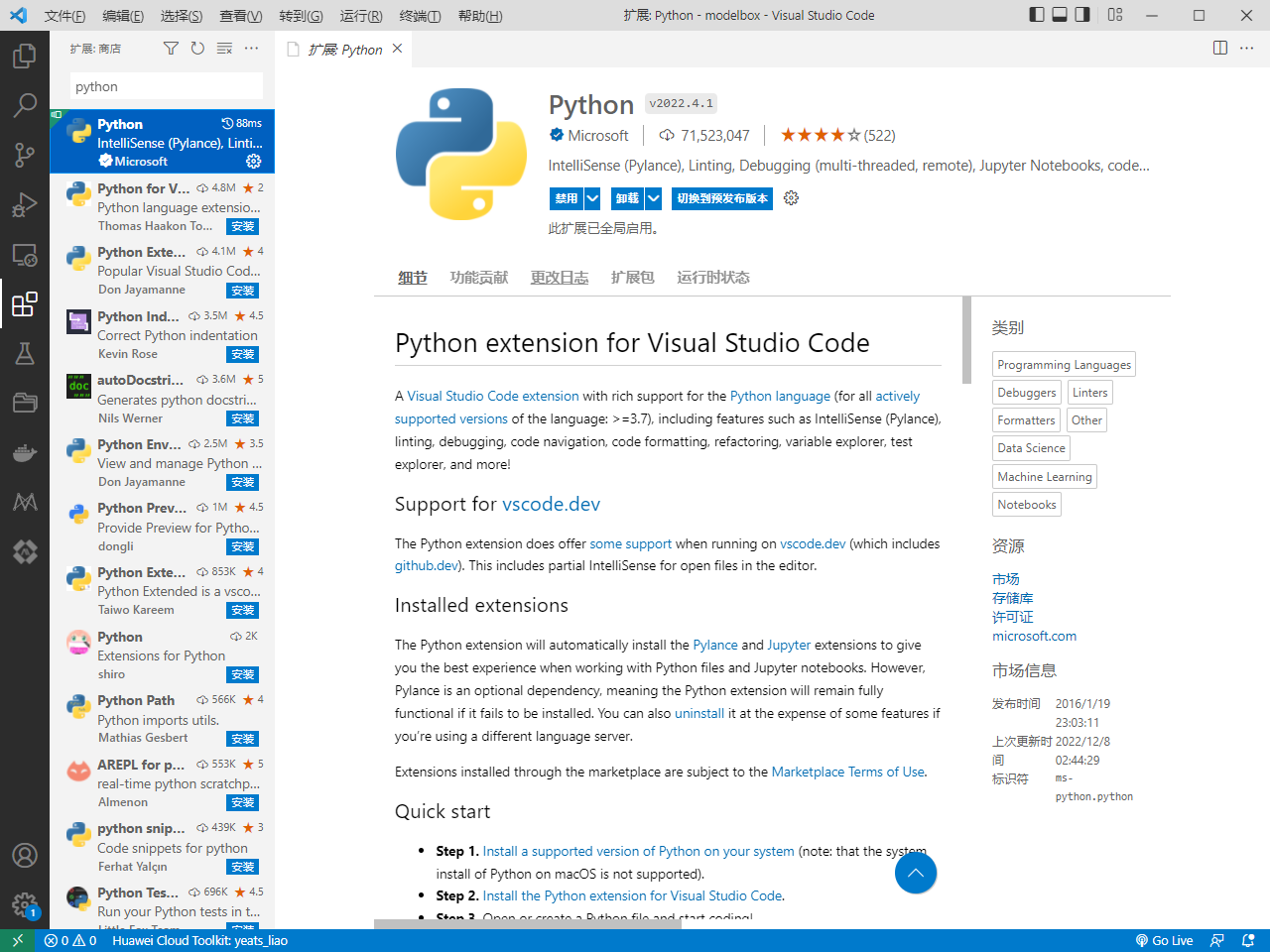Toggle primary side bar visibility
Viewport: 1270px width, 952px height.
1037,15
